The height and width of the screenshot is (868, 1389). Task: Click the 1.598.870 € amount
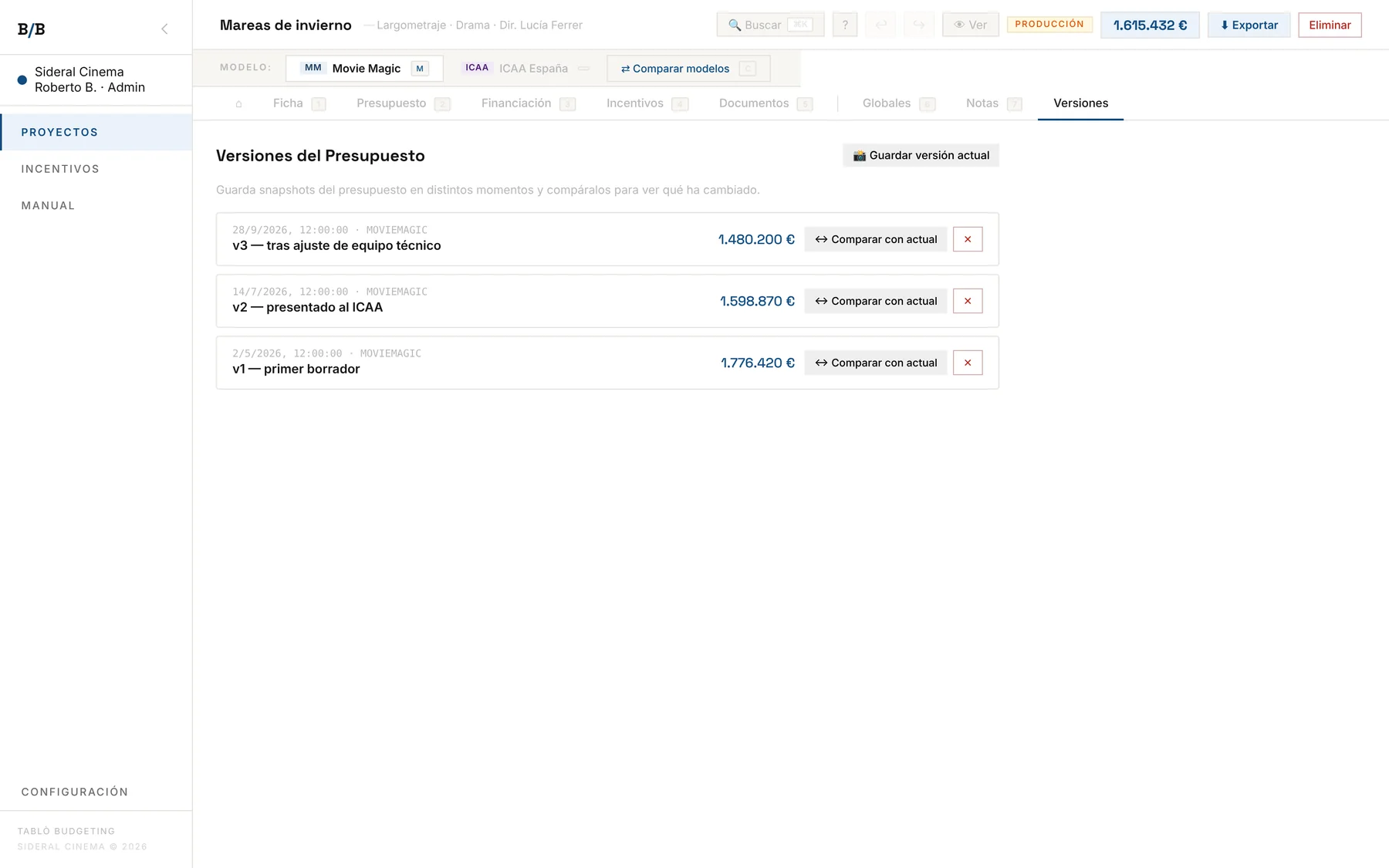pos(757,301)
